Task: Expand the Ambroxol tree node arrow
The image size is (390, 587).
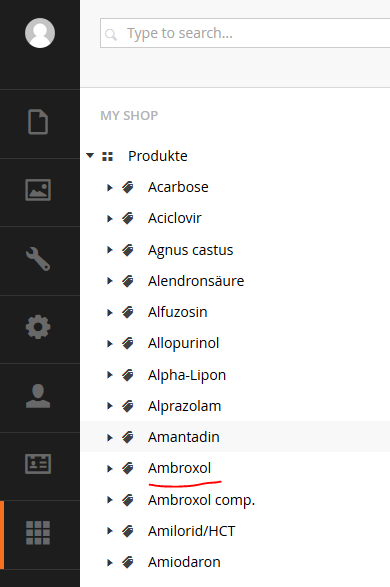Action: [110, 468]
